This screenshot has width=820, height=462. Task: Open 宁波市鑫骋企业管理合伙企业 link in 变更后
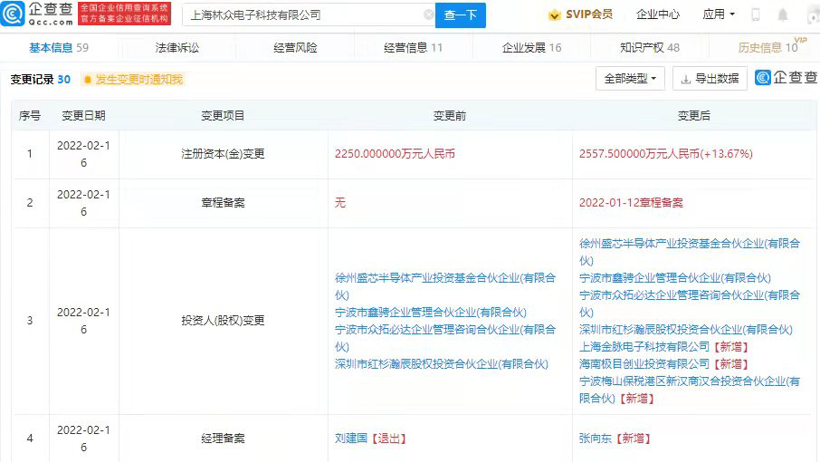pos(675,278)
